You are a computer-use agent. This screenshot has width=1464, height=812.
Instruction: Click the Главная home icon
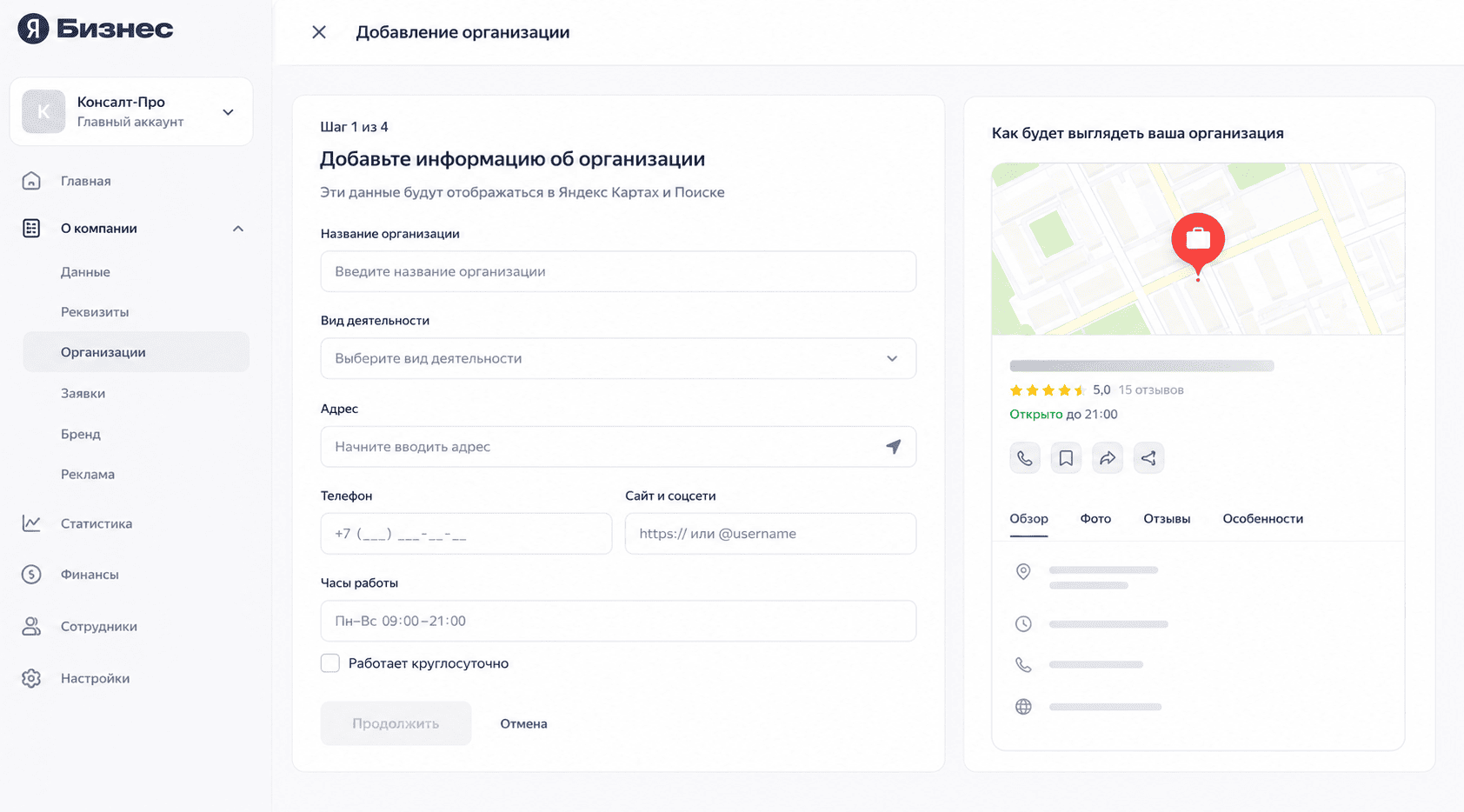tap(31, 181)
